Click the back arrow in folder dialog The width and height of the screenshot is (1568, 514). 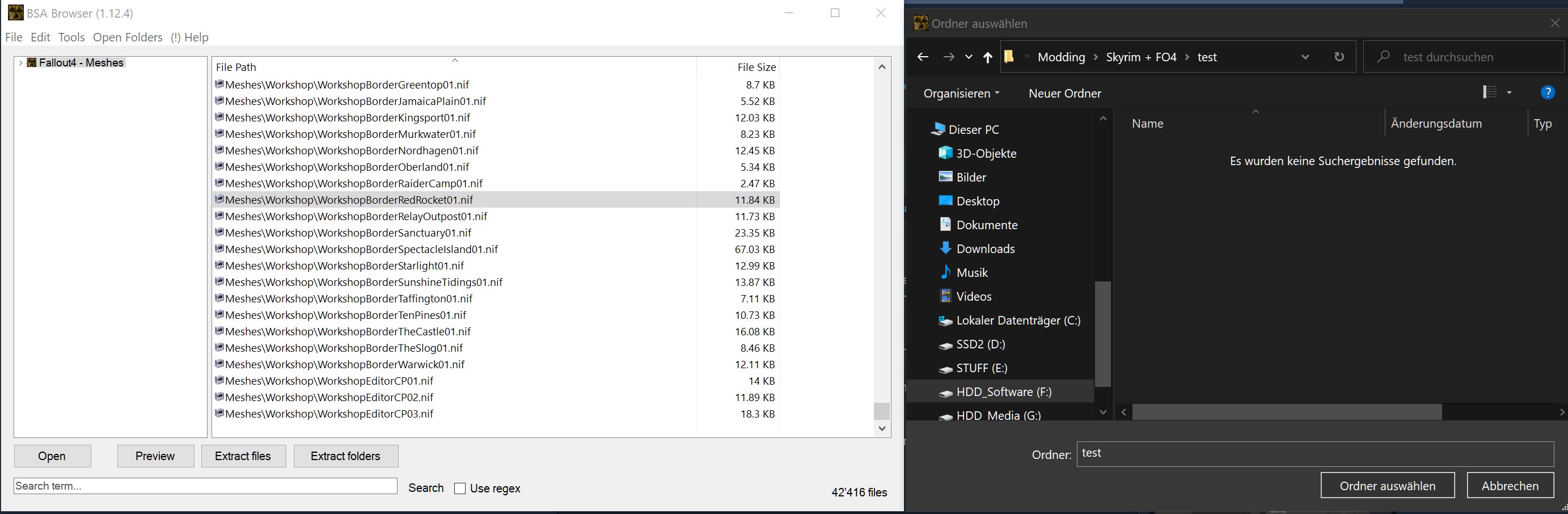(x=923, y=57)
